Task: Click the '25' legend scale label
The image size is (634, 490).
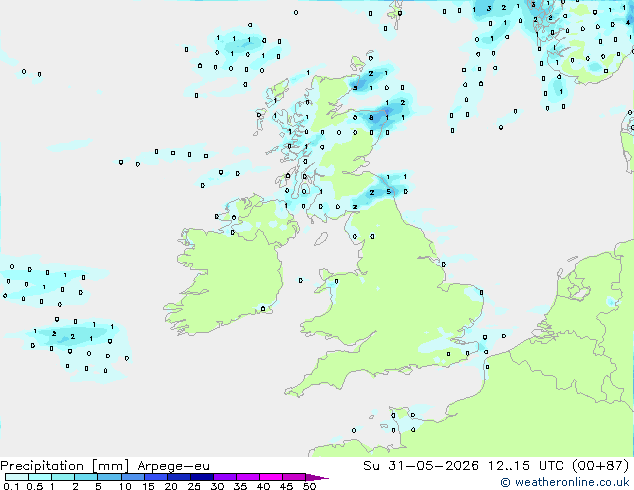Action: pyautogui.click(x=194, y=486)
